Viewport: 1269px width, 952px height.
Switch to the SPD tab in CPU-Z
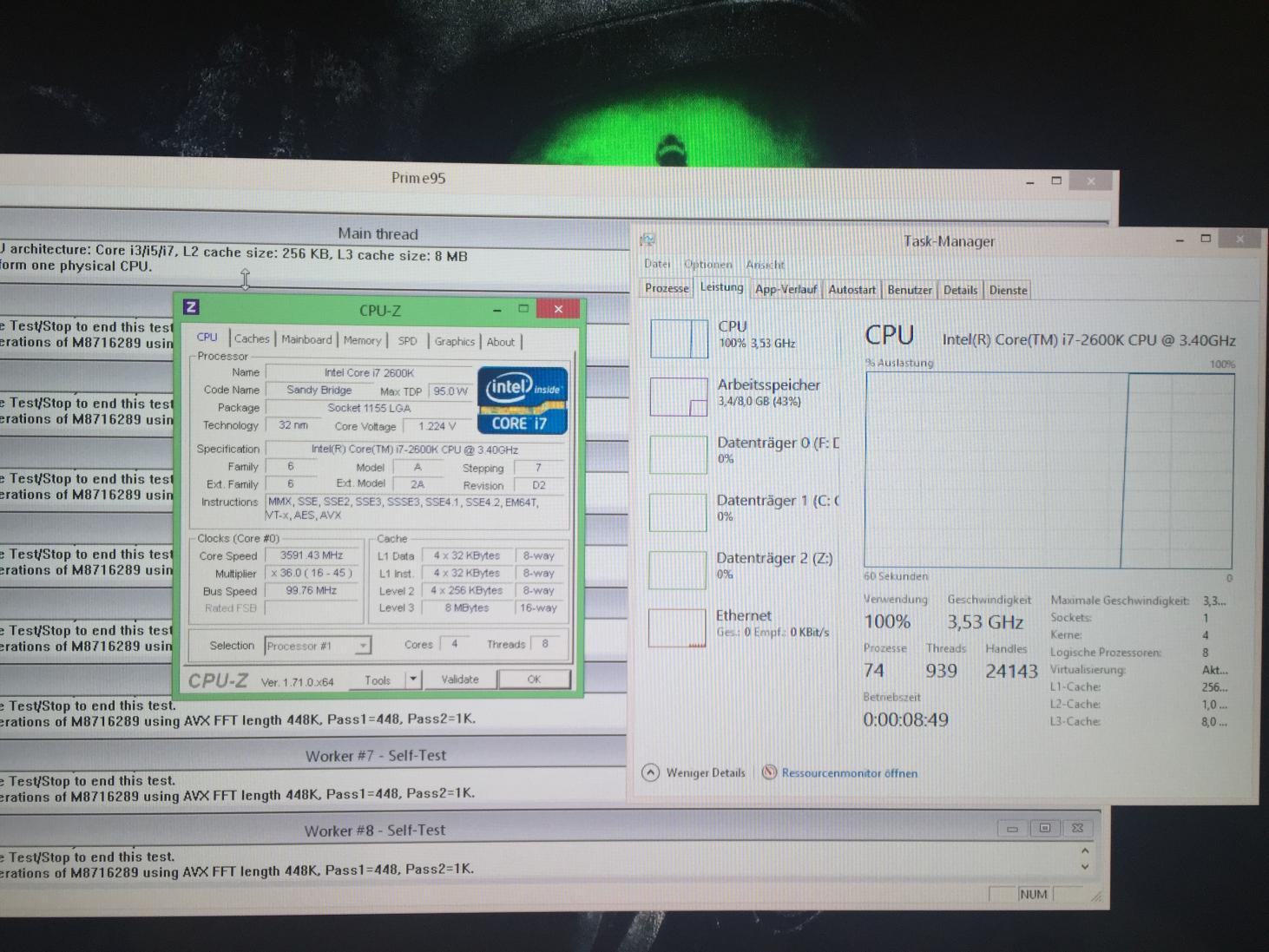coord(407,341)
